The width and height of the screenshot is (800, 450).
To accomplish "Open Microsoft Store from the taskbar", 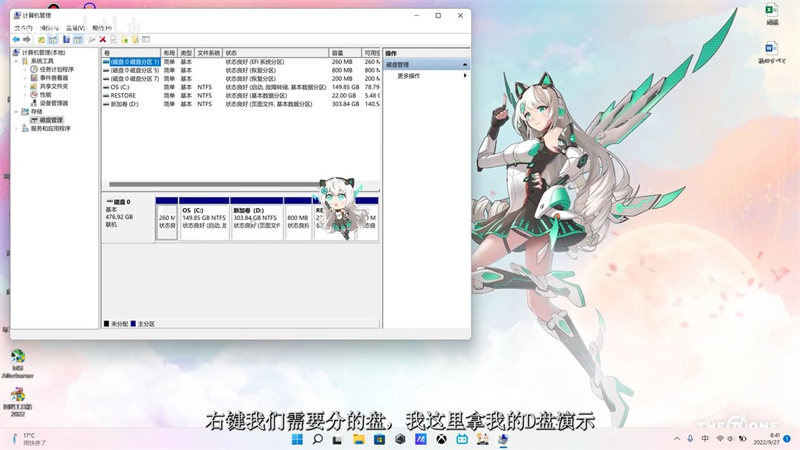I will (x=379, y=439).
